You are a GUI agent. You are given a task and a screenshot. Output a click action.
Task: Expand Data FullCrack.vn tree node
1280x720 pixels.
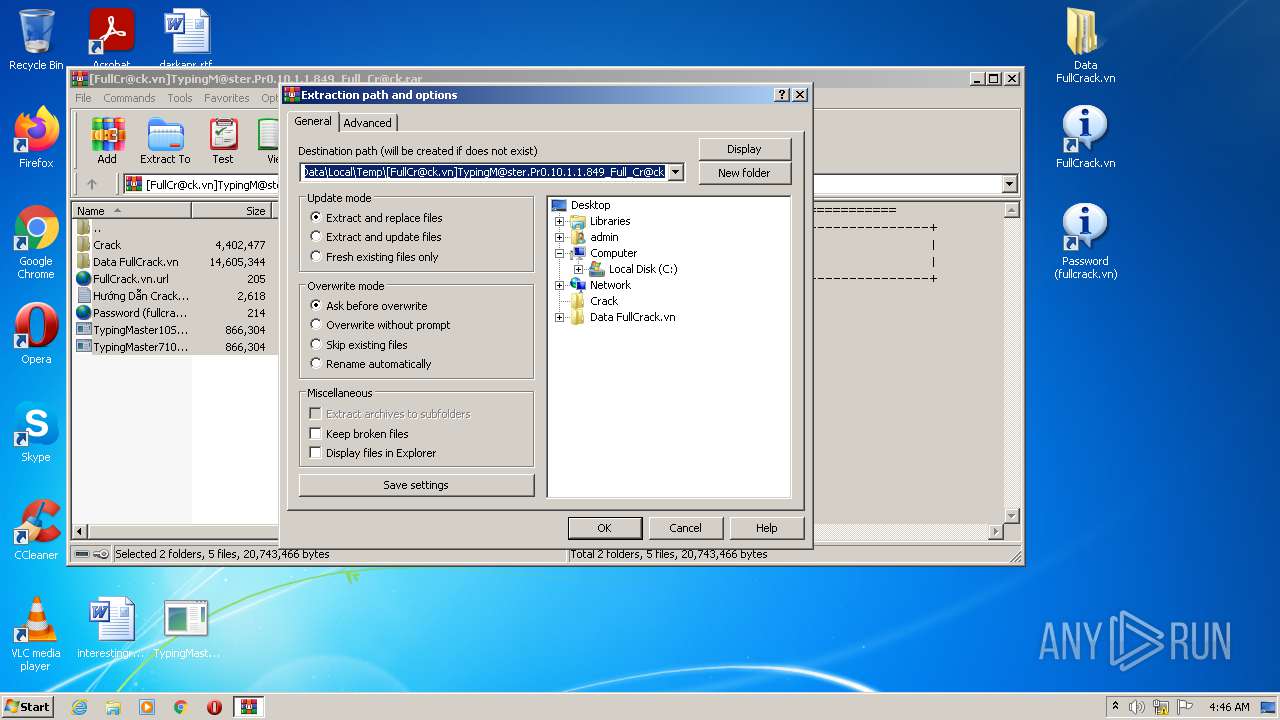[560, 317]
